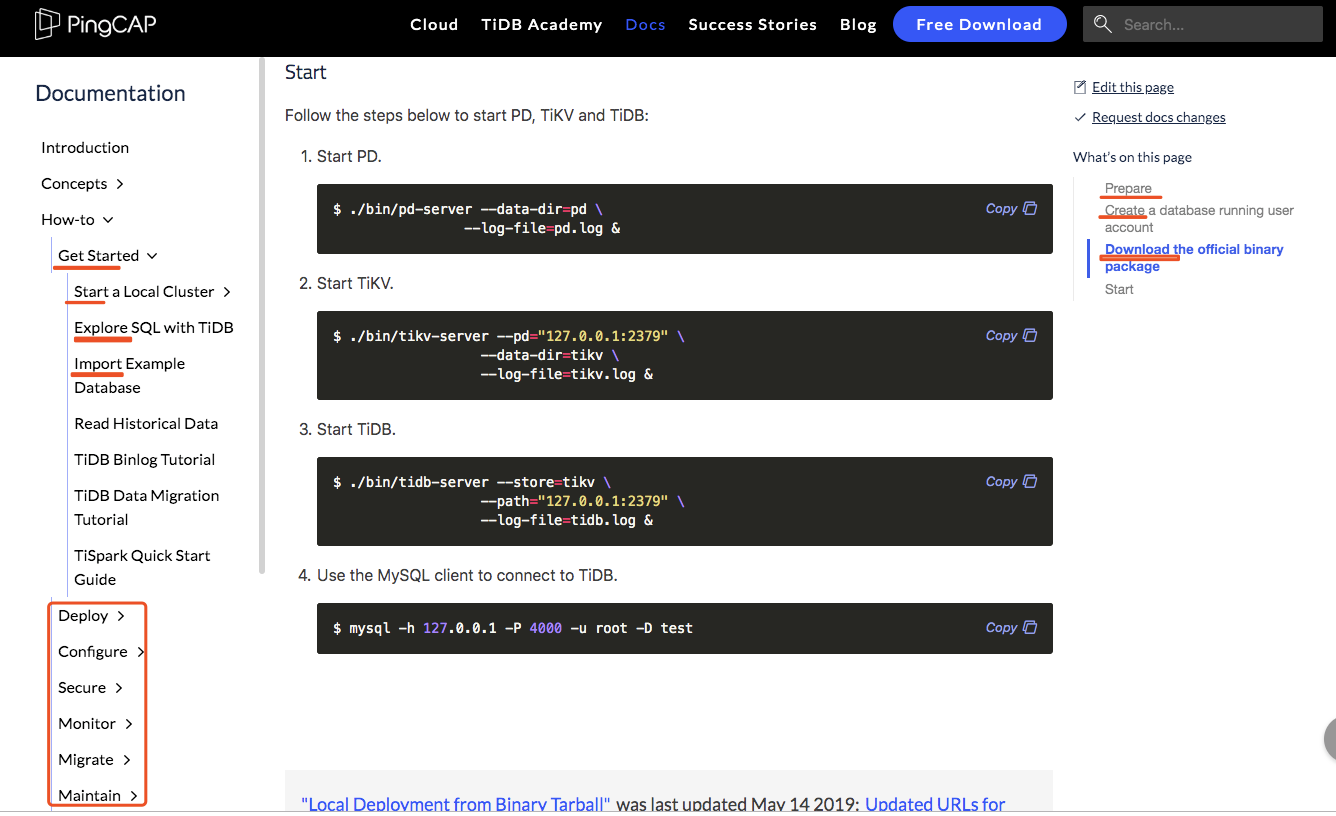Copy the tidb-server start command
The width and height of the screenshot is (1336, 816).
point(1011,482)
